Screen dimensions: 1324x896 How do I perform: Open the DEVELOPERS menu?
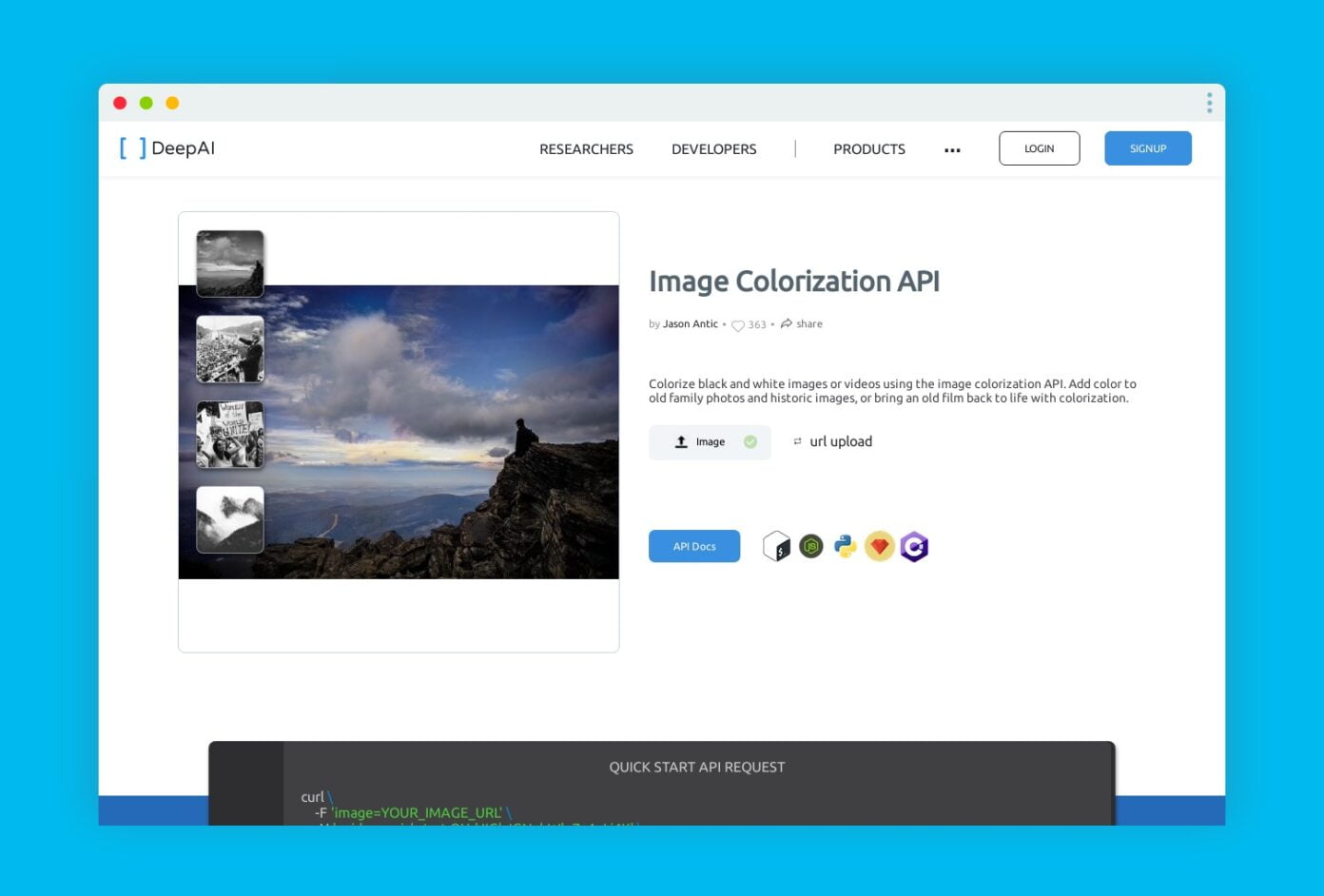(x=713, y=149)
